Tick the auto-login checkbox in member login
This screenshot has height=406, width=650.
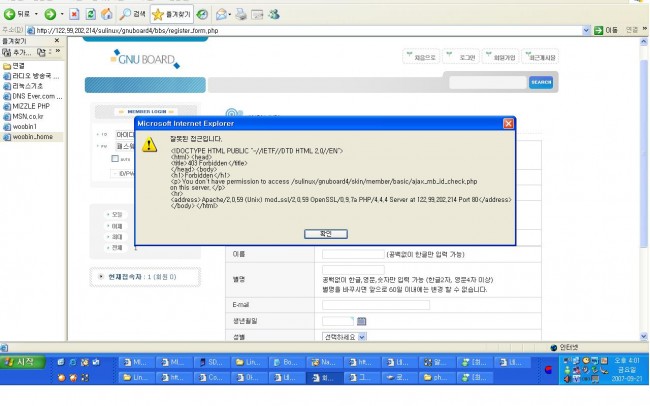[114, 158]
